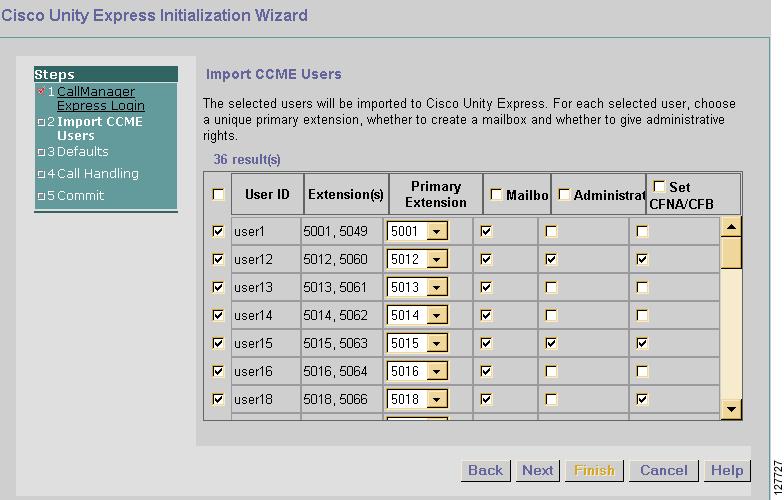This screenshot has width=784, height=500.
Task: Uncheck import checkbox for user12
Action: (218, 259)
